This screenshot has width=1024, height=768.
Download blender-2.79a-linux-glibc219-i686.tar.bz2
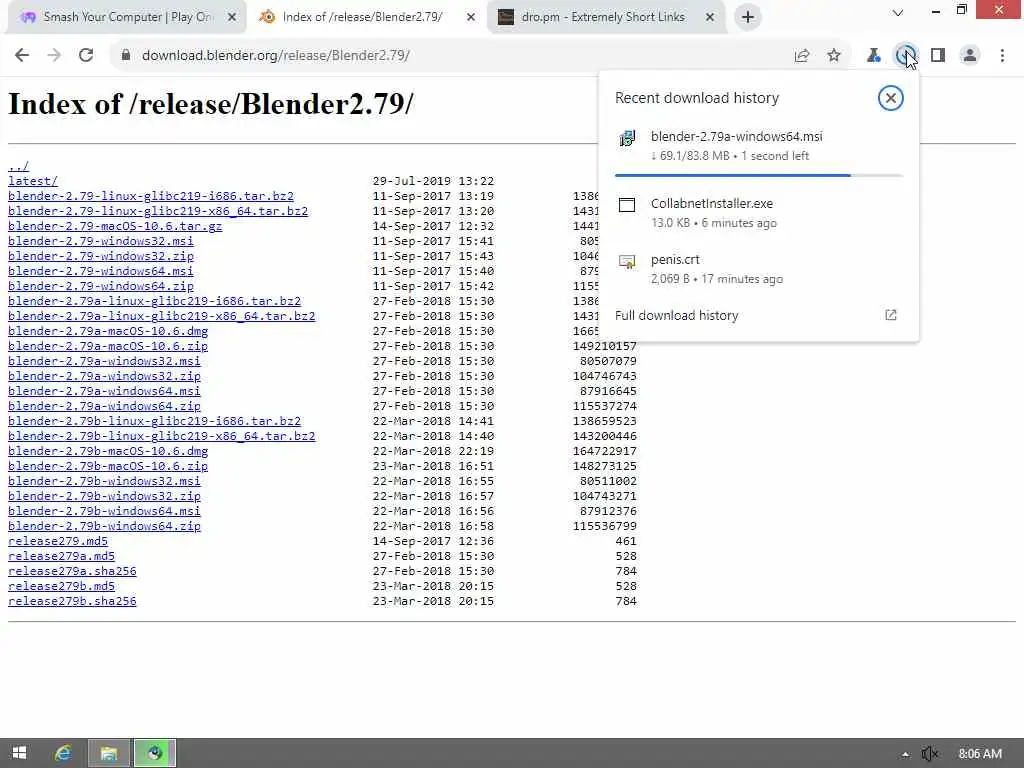click(x=155, y=301)
